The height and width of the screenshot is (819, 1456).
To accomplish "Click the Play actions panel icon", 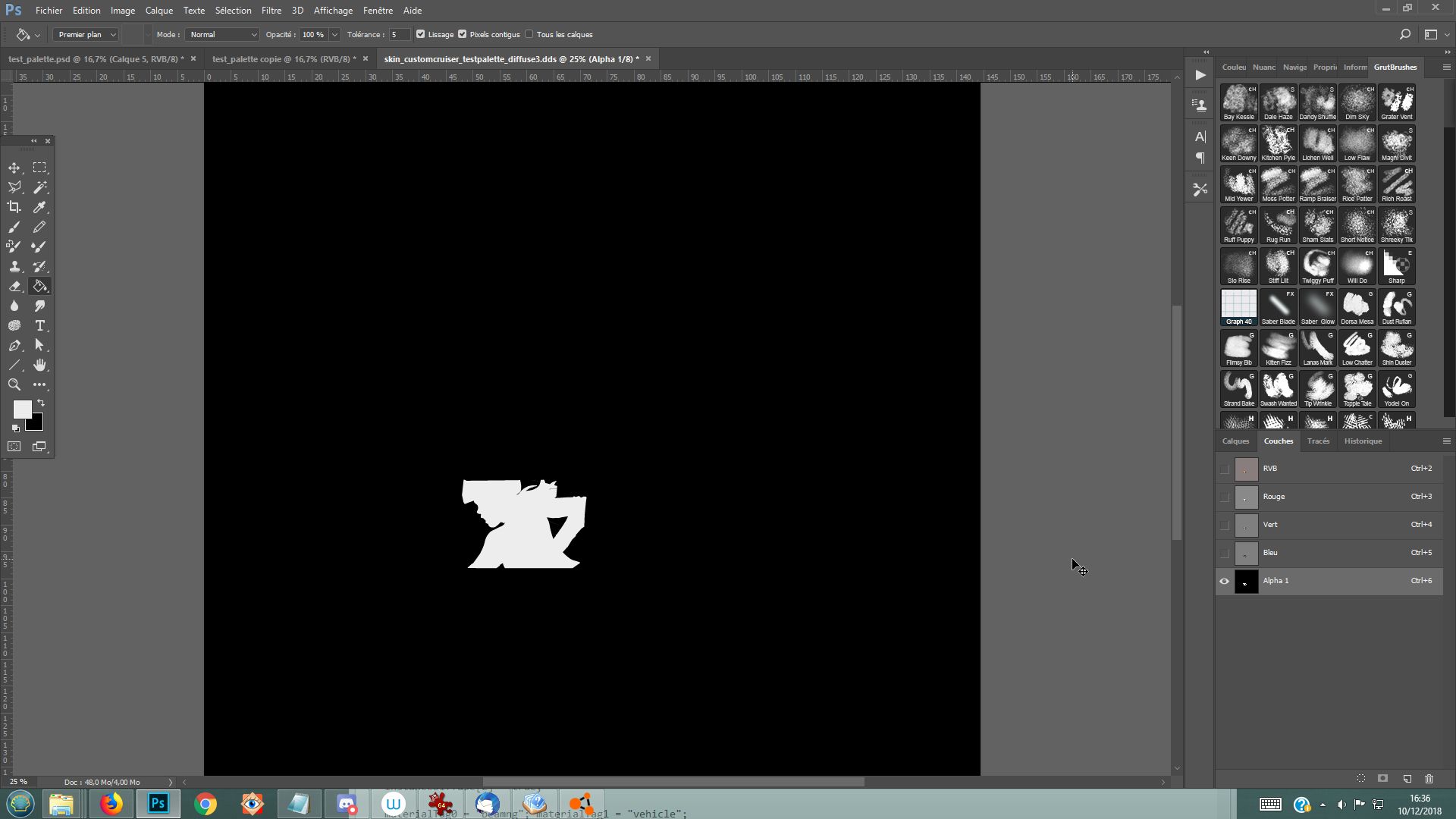I will pyautogui.click(x=1200, y=75).
